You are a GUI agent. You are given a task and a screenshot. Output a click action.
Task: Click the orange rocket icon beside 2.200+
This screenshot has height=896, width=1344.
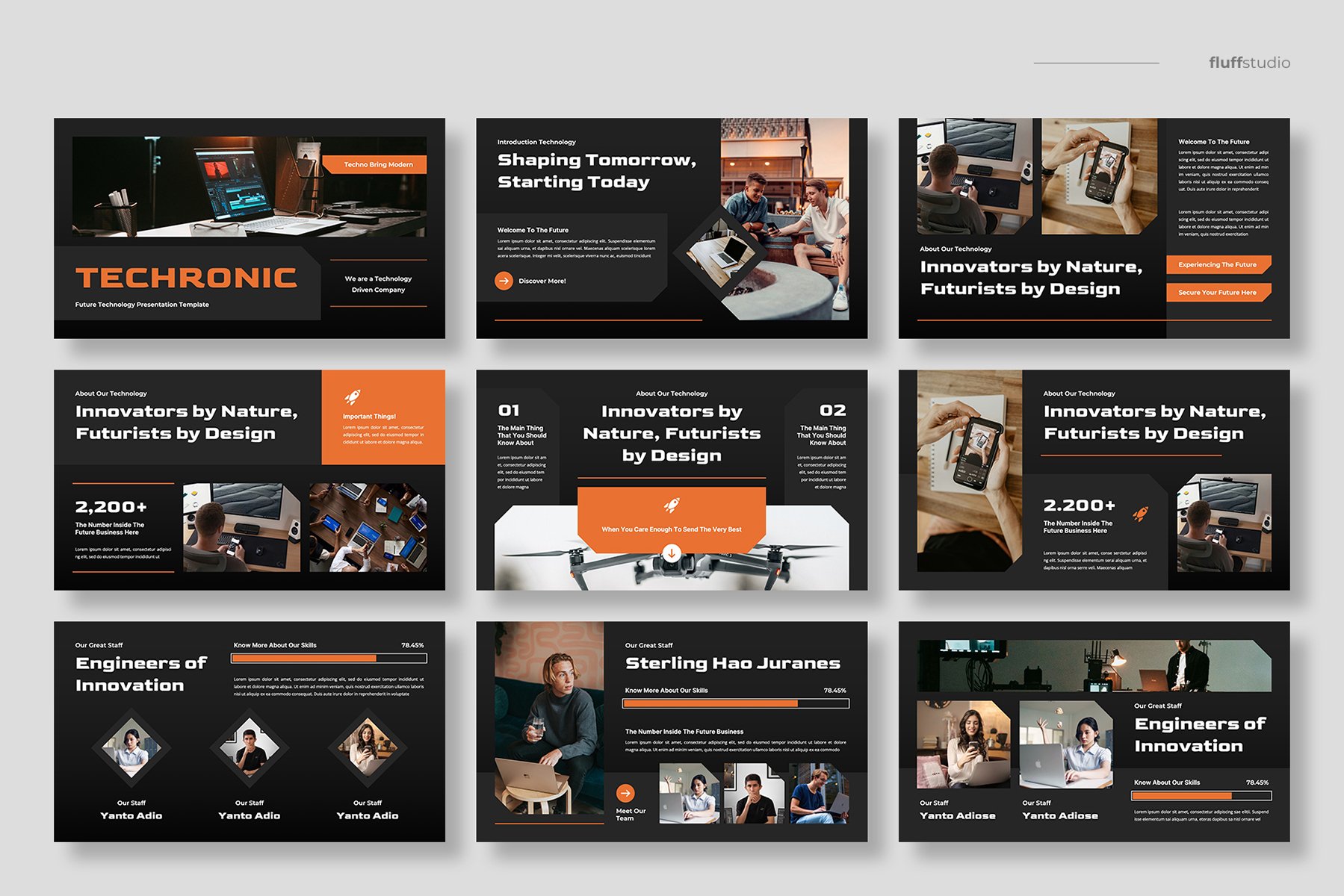point(1140,513)
